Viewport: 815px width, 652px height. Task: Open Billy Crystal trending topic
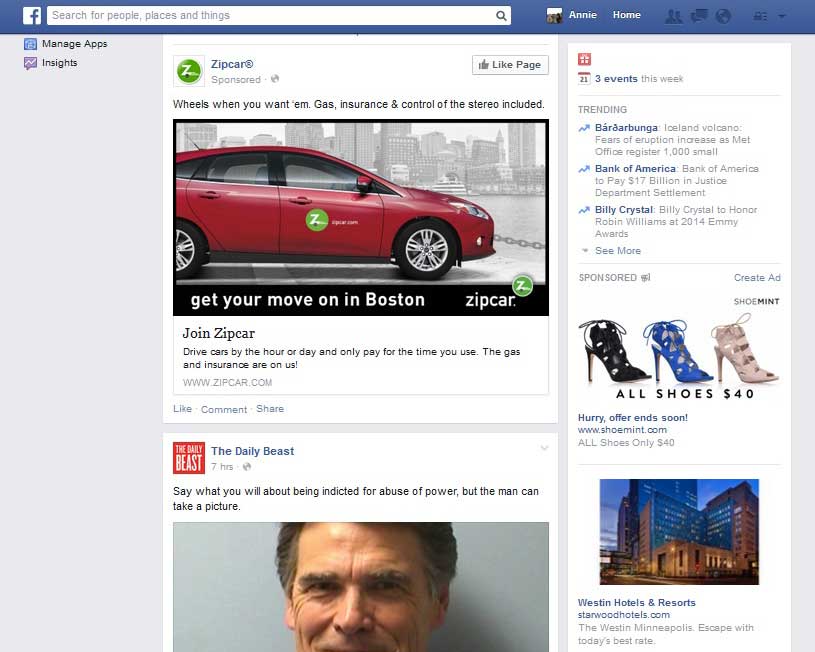pyautogui.click(x=624, y=210)
